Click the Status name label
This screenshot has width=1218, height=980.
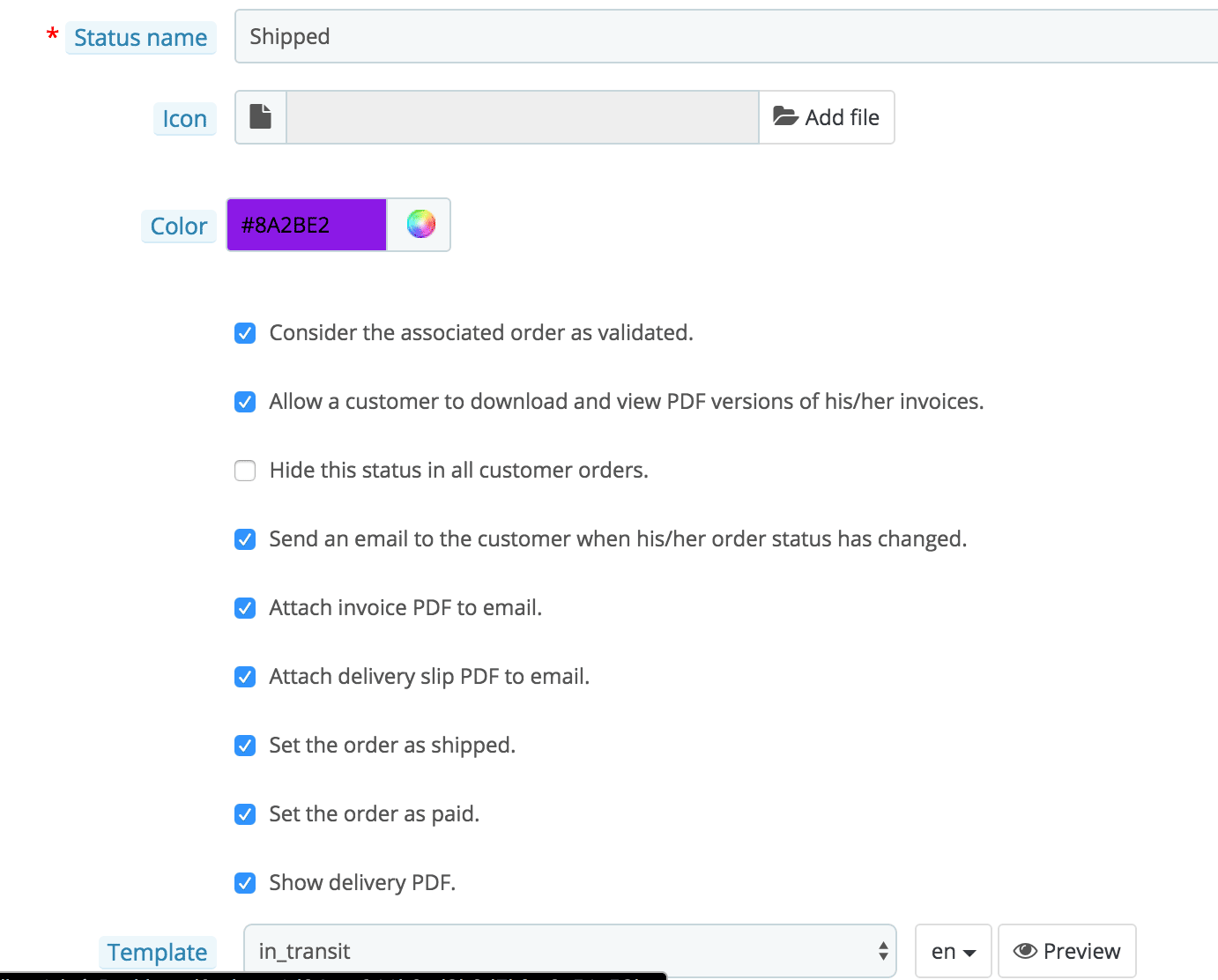[x=141, y=38]
